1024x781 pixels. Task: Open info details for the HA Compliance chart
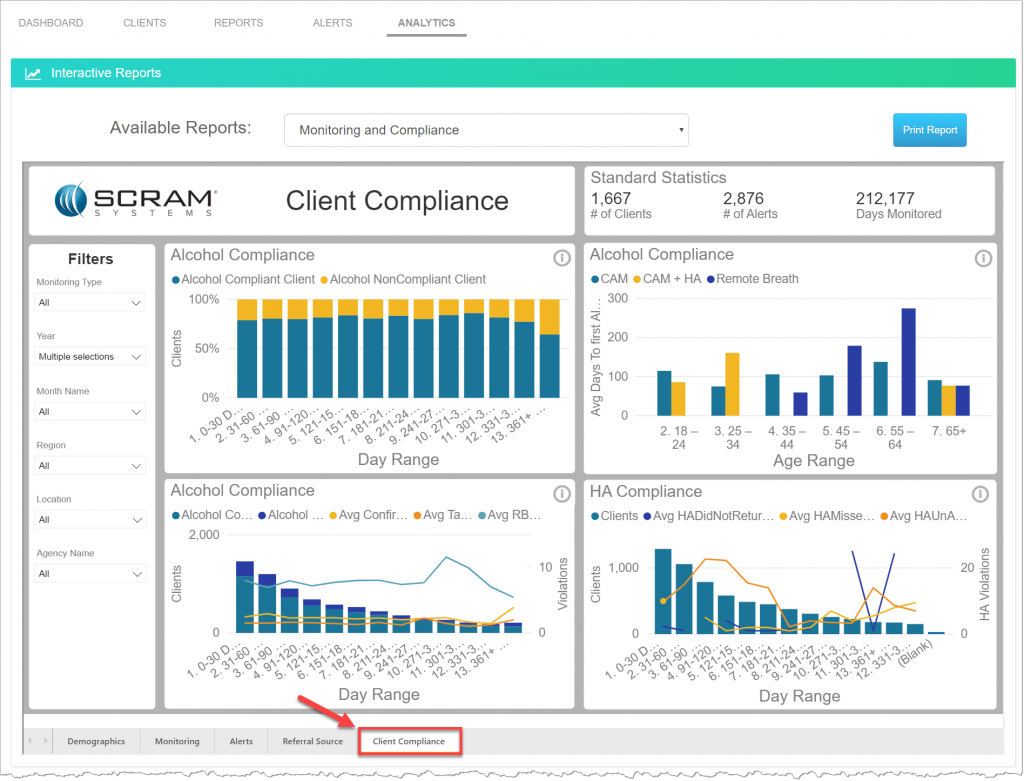[x=980, y=493]
